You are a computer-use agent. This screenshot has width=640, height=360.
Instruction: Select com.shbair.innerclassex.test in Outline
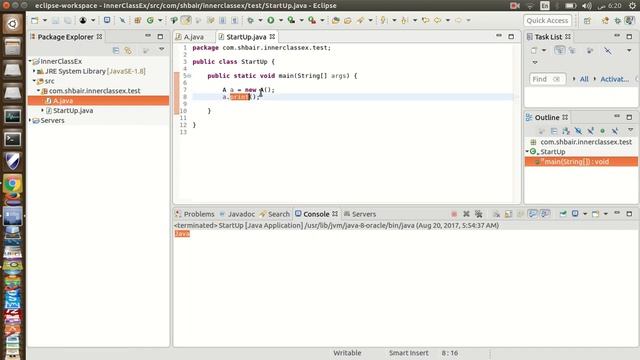(586, 142)
